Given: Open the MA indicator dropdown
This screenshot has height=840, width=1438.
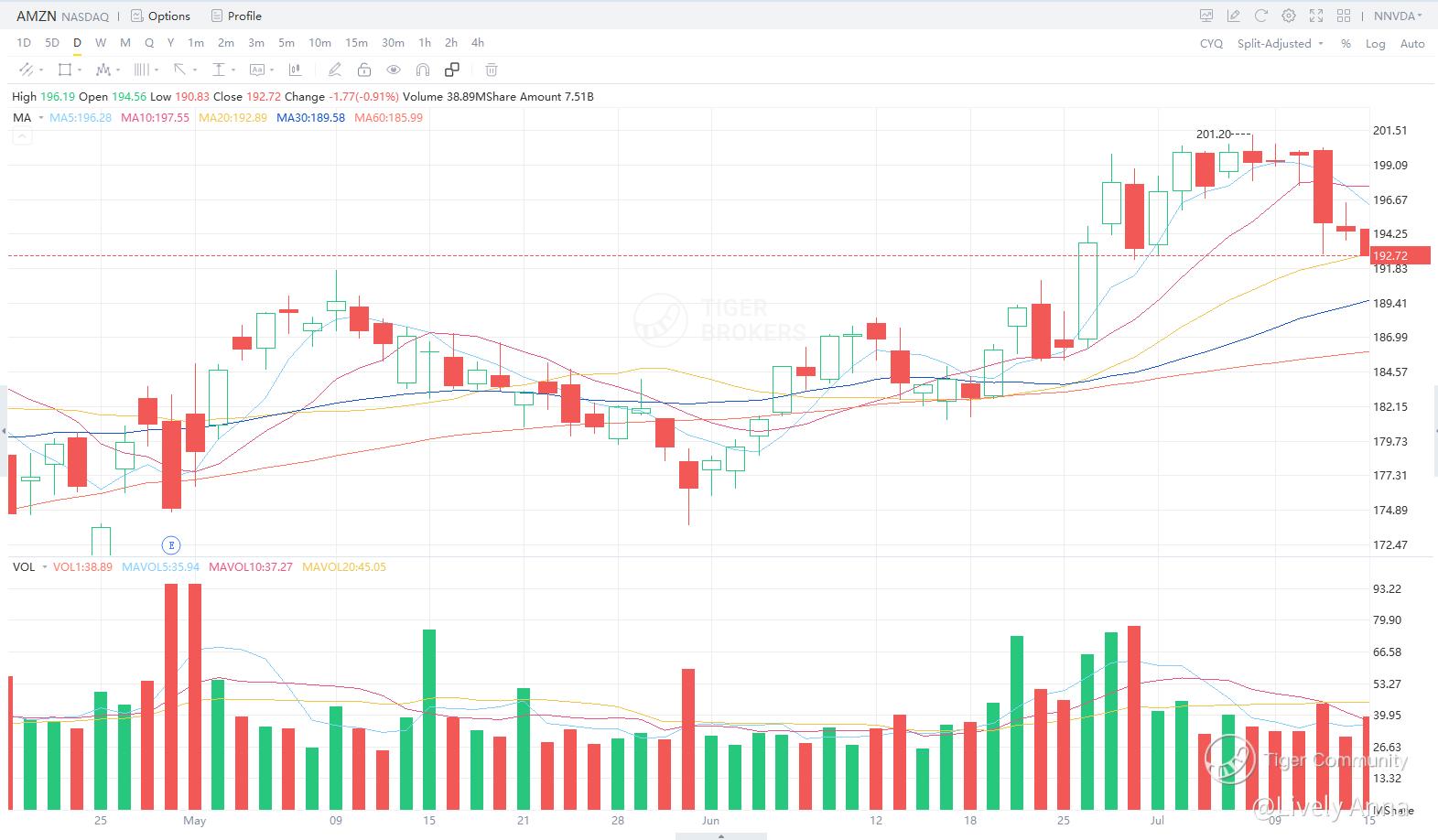Looking at the screenshot, I should [x=28, y=117].
